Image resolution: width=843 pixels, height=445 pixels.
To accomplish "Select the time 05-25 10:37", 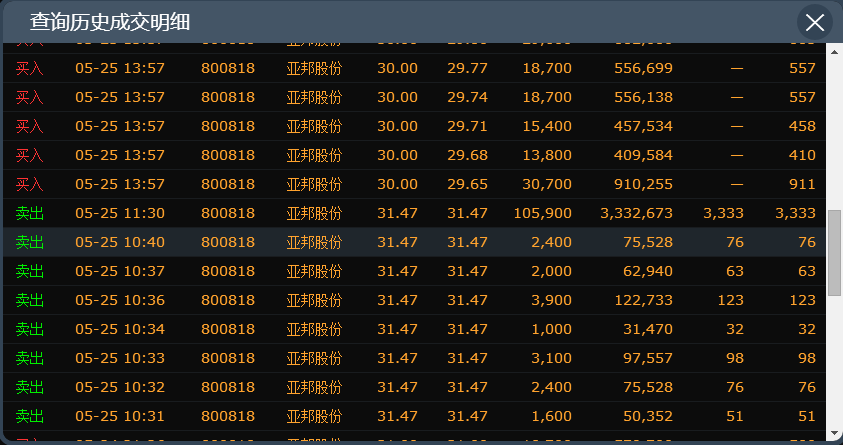I will tap(120, 271).
